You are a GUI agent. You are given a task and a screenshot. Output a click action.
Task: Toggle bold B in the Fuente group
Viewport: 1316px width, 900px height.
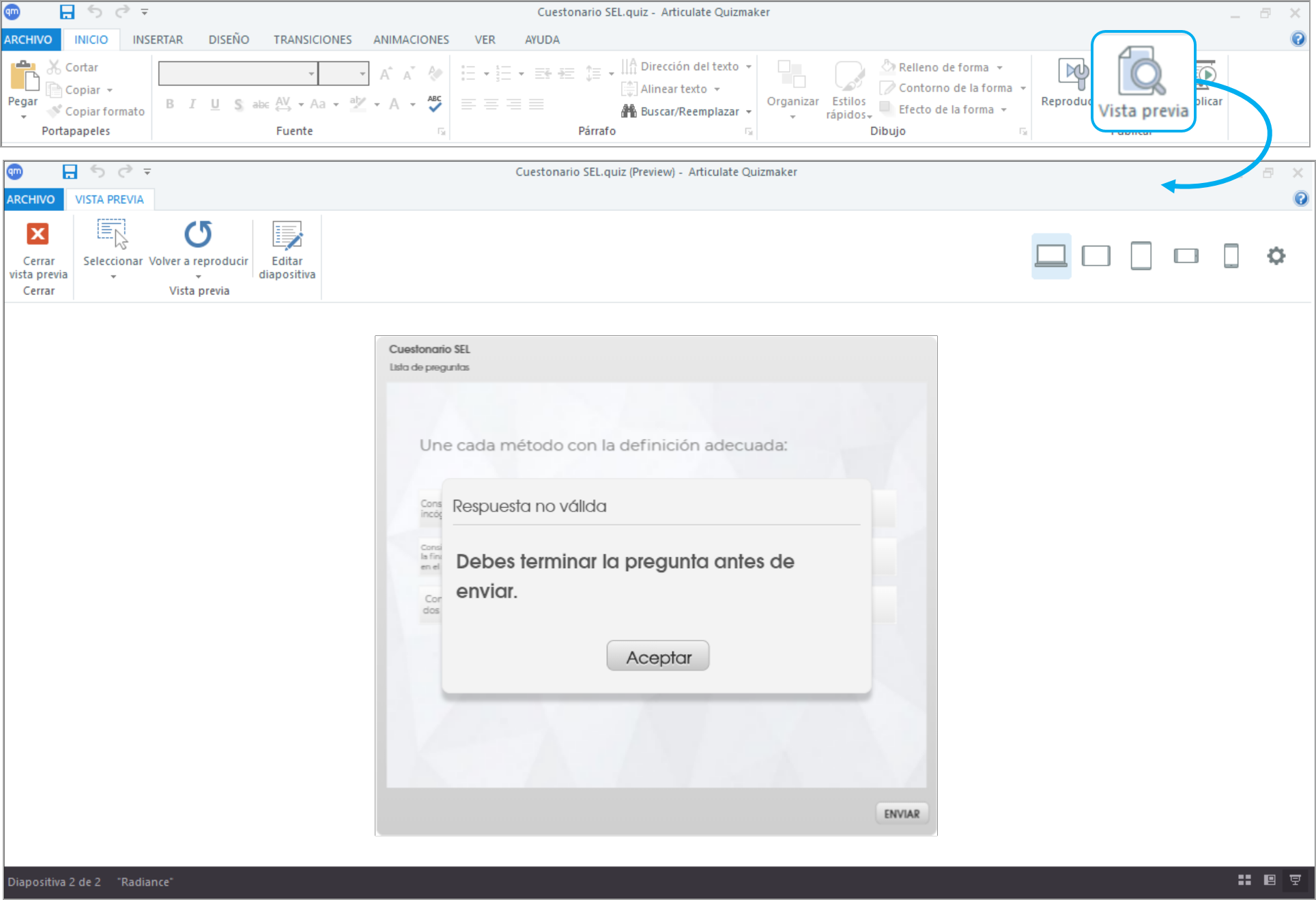coord(170,104)
